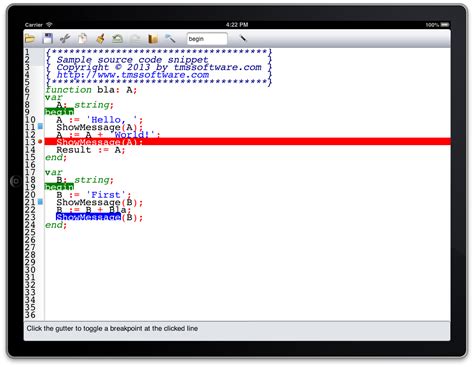The image size is (474, 367).
Task: Click the 'World!' string on line 12
Action: (x=134, y=135)
